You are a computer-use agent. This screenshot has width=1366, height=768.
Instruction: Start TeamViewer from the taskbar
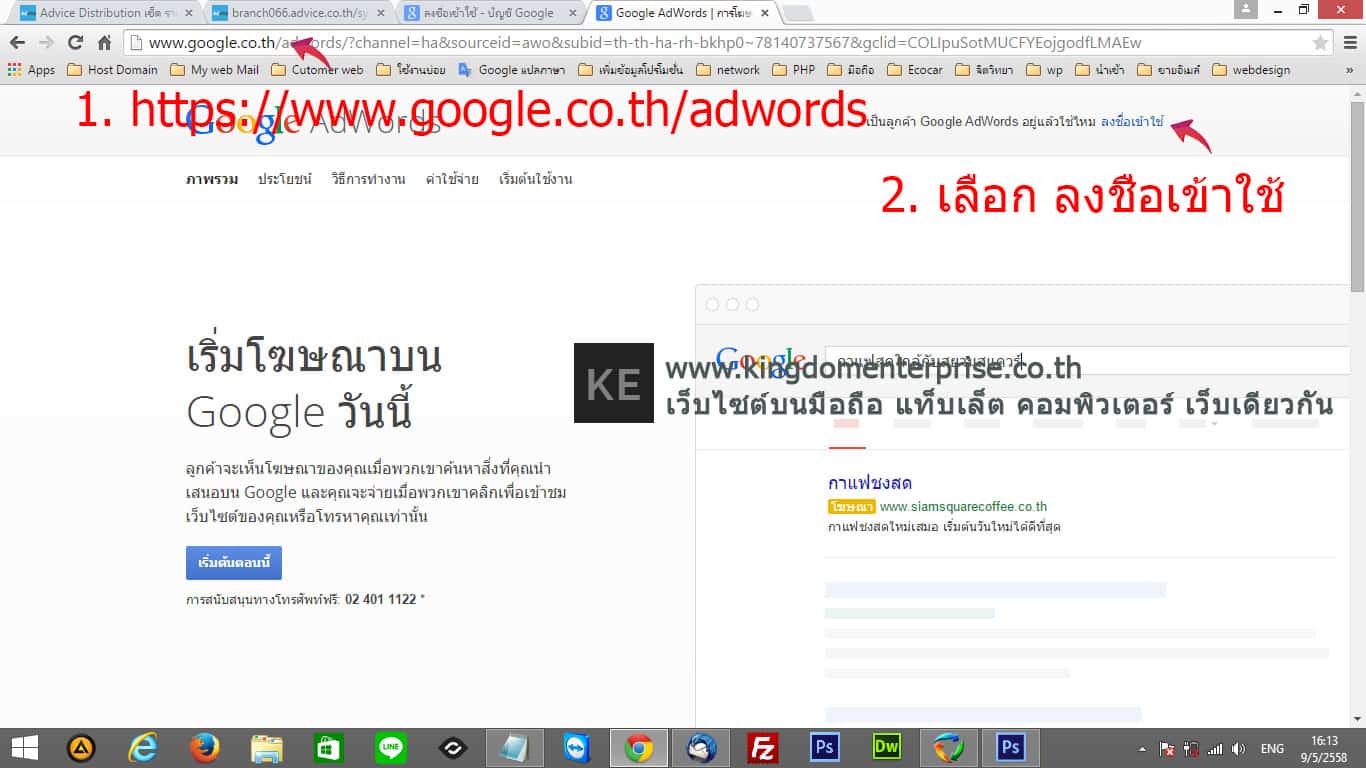(577, 747)
